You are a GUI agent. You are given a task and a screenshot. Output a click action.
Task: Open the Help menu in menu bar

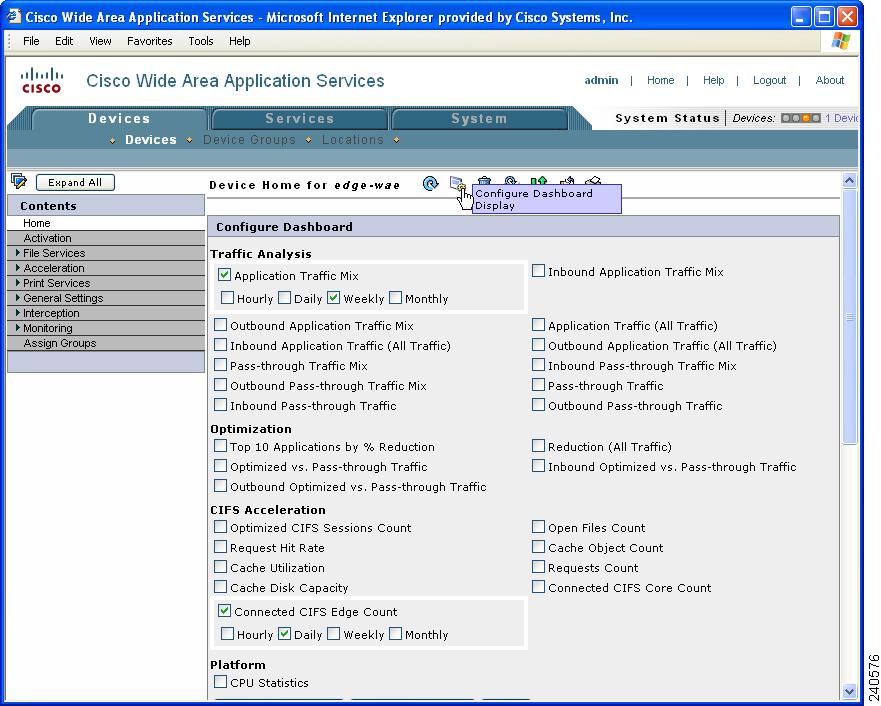click(239, 41)
